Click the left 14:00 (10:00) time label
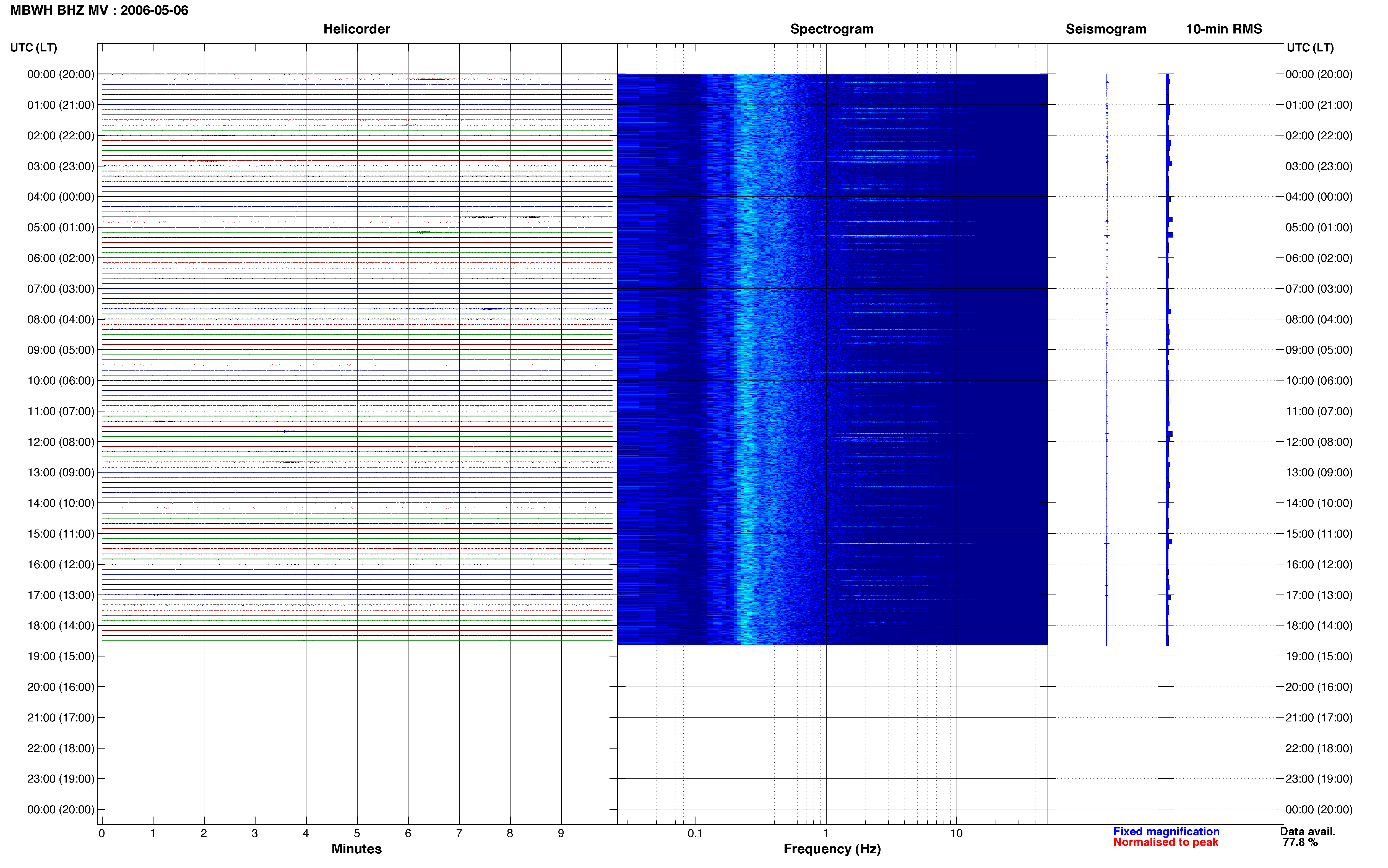1388x868 pixels. pyautogui.click(x=61, y=504)
